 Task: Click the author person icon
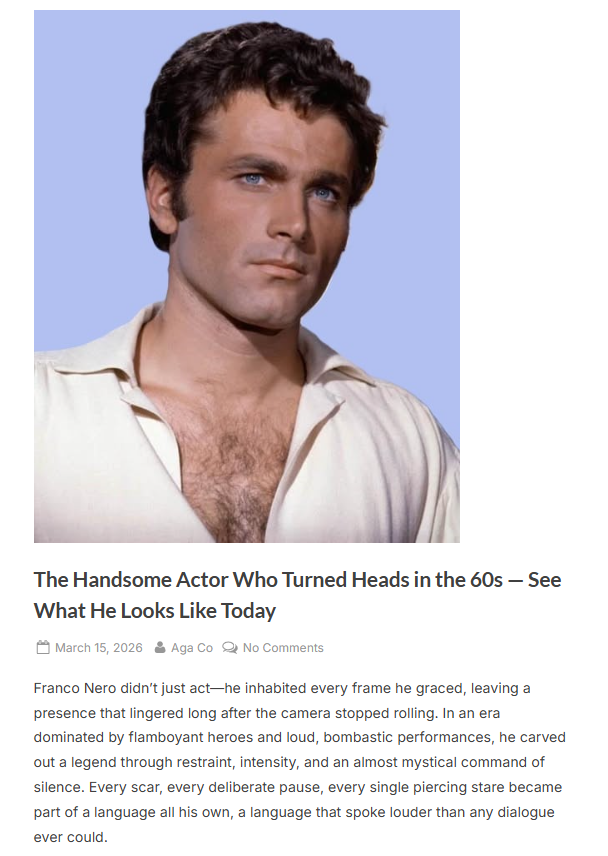coord(160,647)
